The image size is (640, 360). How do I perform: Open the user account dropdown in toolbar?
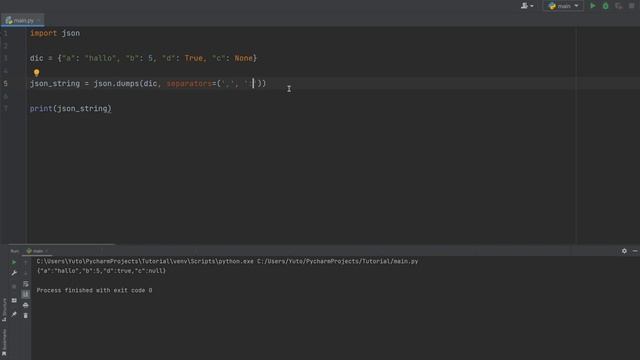coord(527,6)
